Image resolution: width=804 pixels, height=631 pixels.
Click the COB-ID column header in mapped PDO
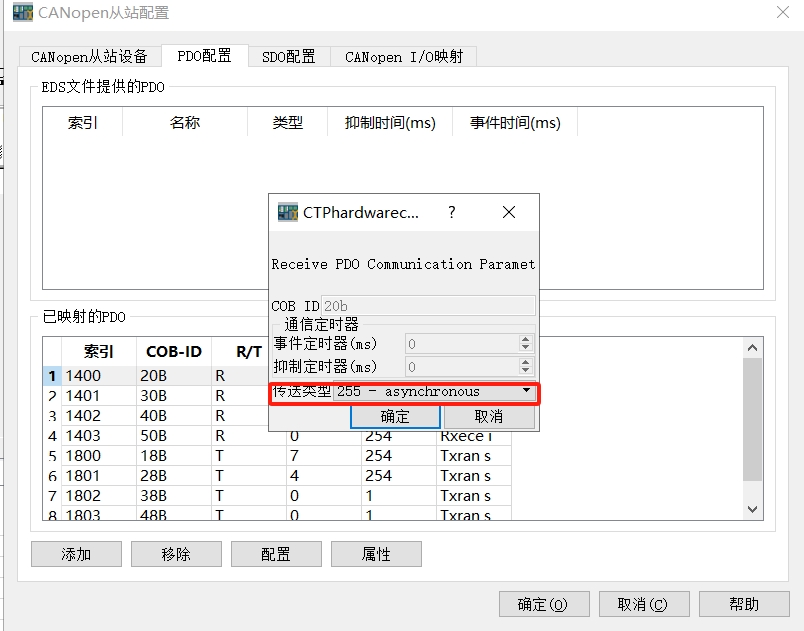click(174, 352)
